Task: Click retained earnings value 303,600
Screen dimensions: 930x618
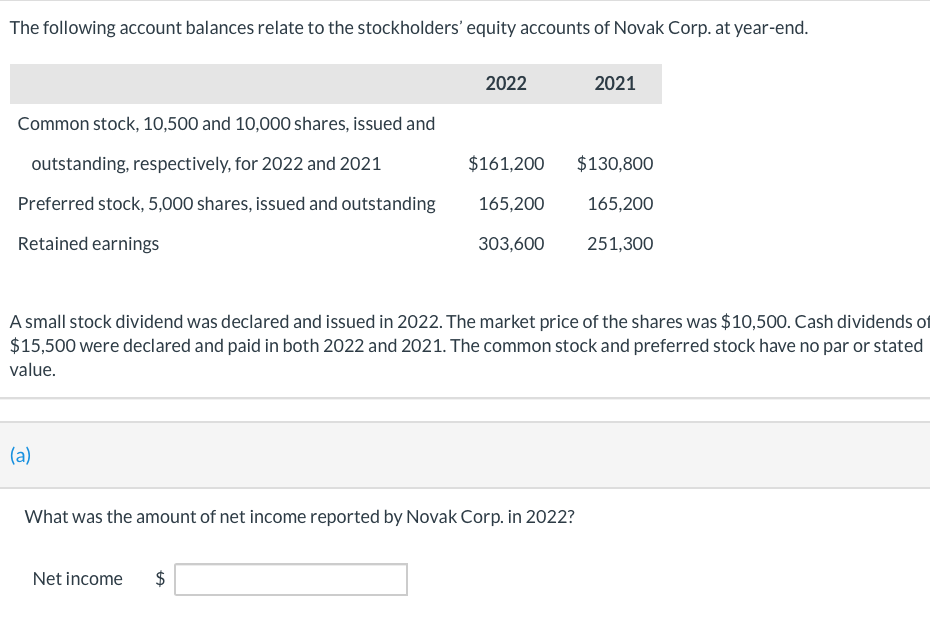Action: click(x=511, y=244)
